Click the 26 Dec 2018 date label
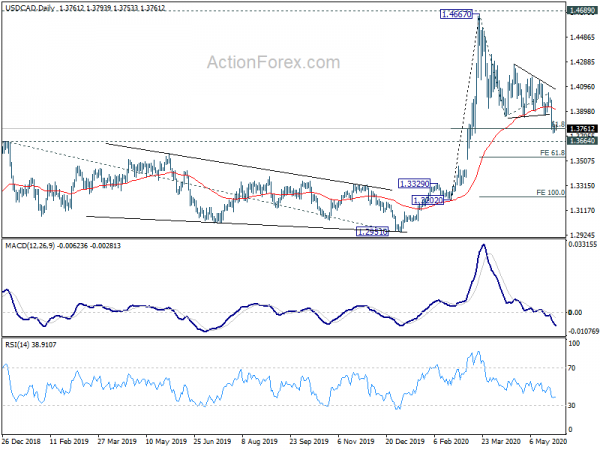The width and height of the screenshot is (600, 450). [21, 442]
